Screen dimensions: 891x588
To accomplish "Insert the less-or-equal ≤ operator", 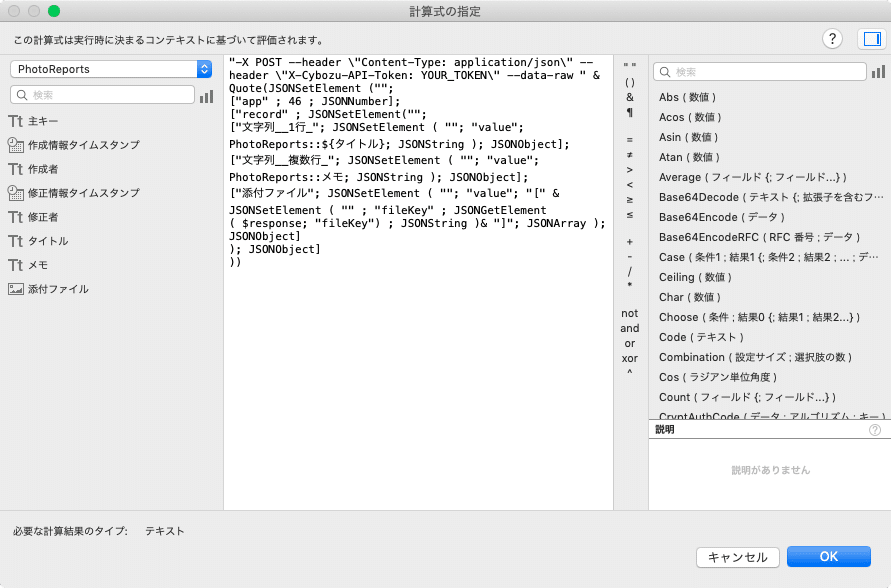I will [630, 215].
